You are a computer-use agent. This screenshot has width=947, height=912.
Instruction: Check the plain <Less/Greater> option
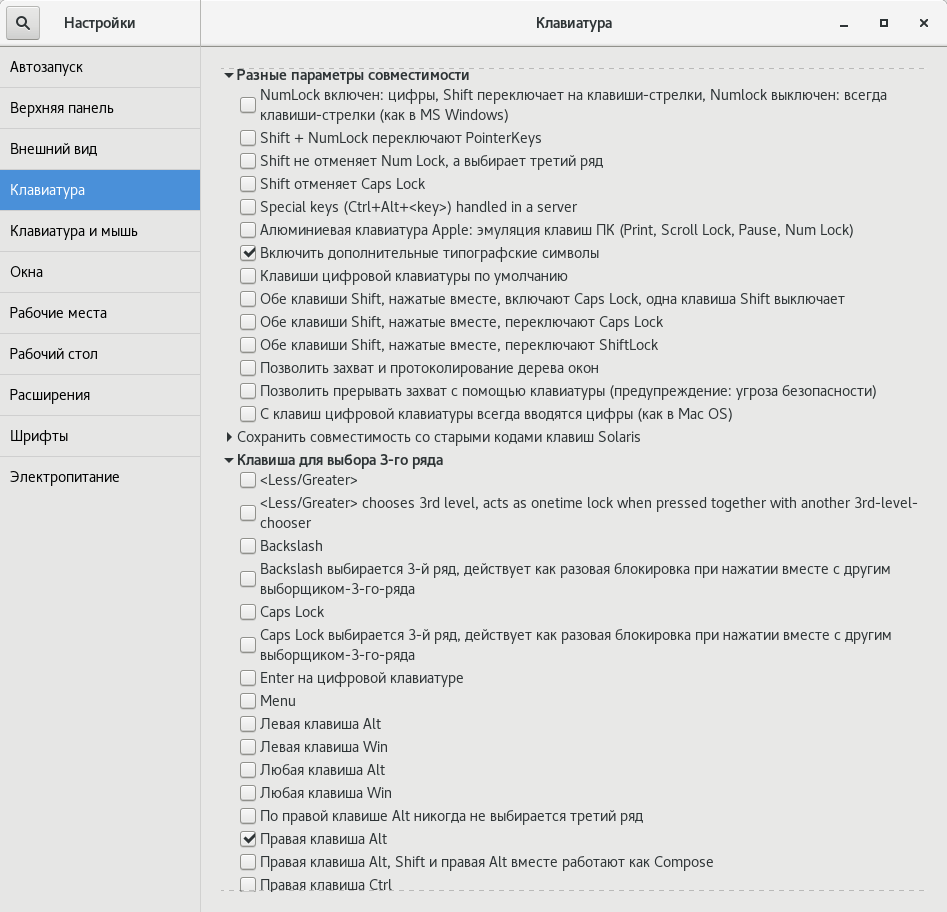point(248,480)
